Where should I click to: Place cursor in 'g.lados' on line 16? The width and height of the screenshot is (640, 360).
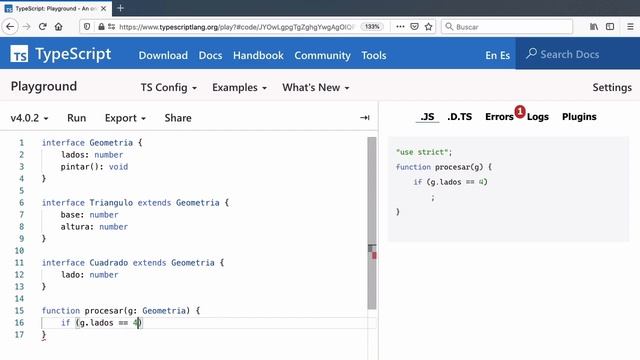tap(96, 322)
